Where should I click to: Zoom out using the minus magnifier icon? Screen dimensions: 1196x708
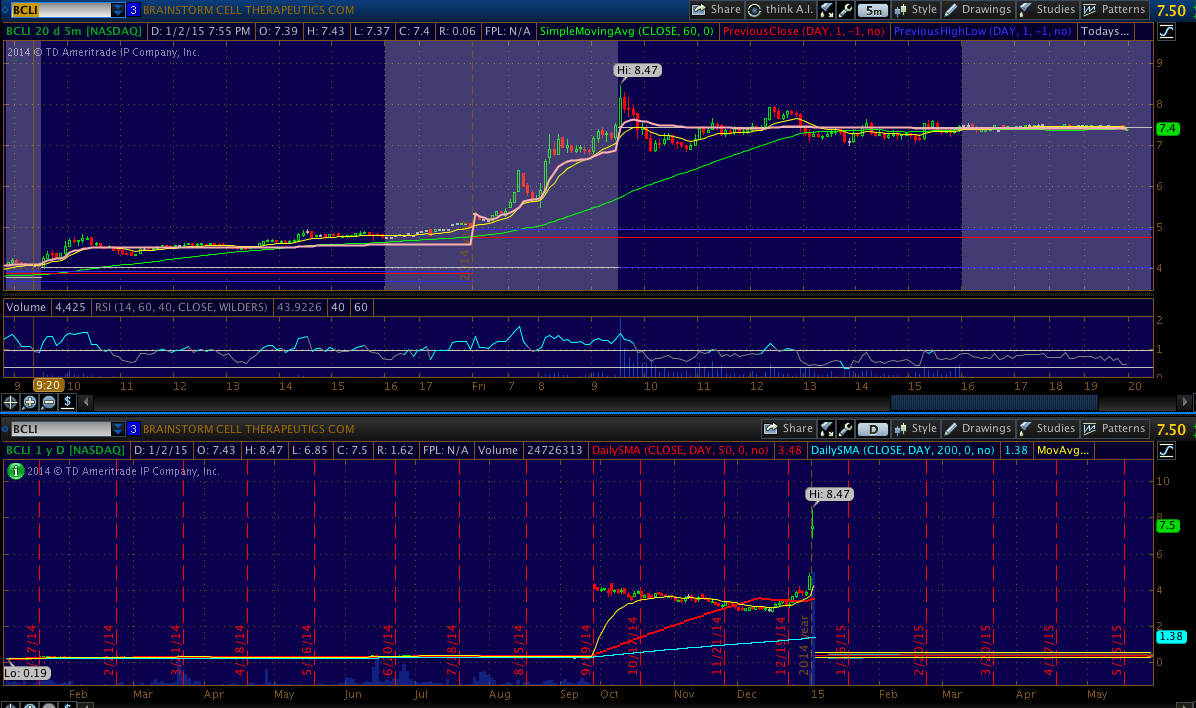48,402
